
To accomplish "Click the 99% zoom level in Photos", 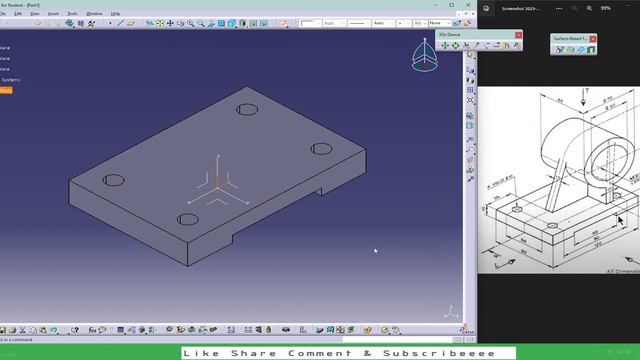I will coord(606,8).
